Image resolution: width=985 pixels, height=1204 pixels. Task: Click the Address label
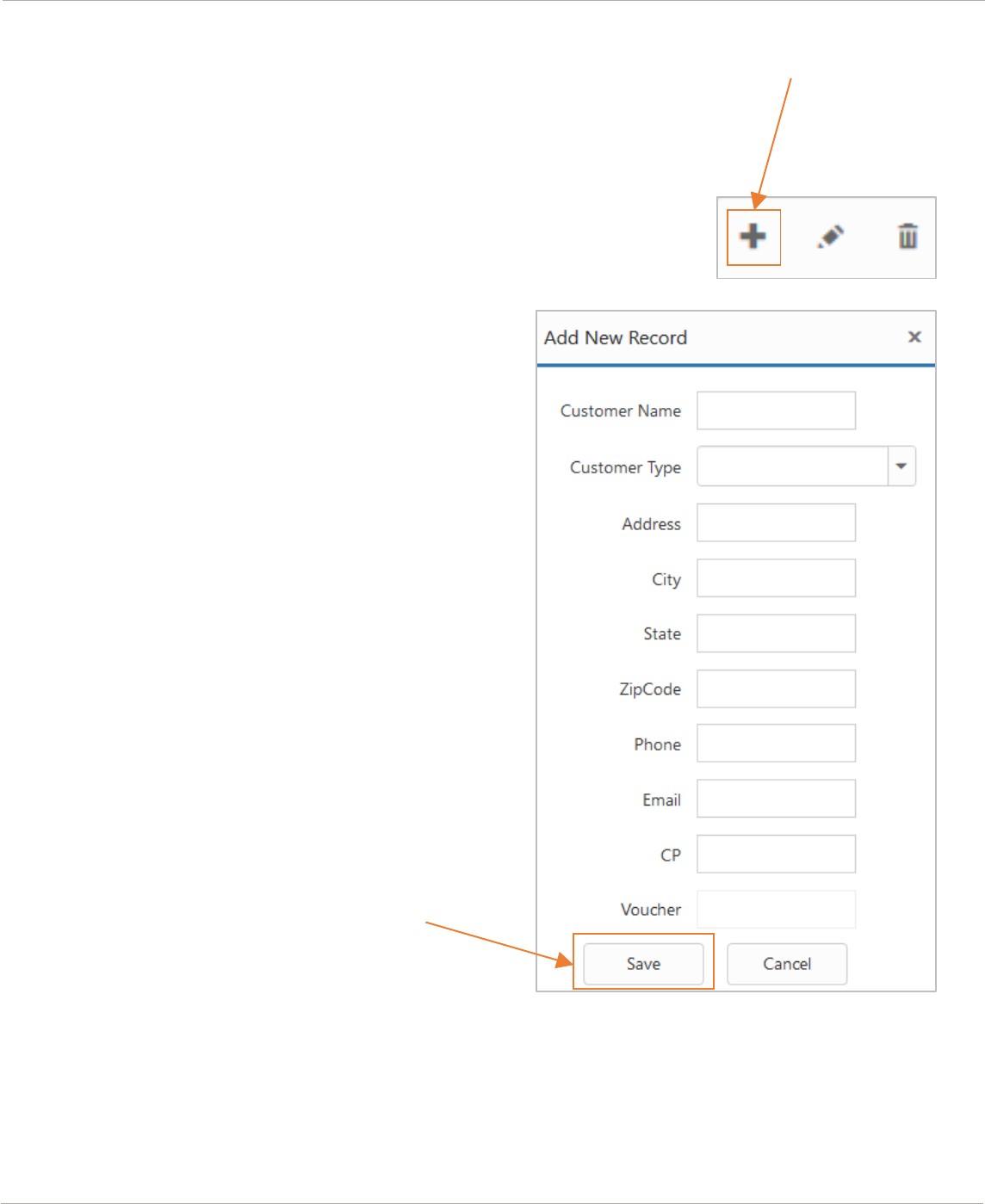[651, 524]
